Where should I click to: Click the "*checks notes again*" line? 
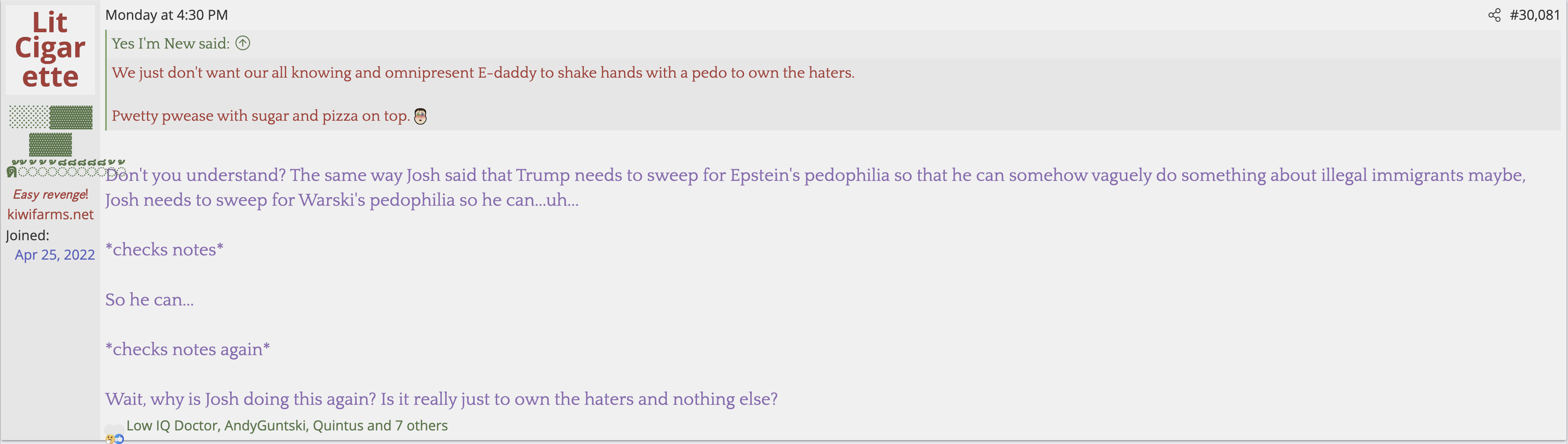(x=187, y=350)
